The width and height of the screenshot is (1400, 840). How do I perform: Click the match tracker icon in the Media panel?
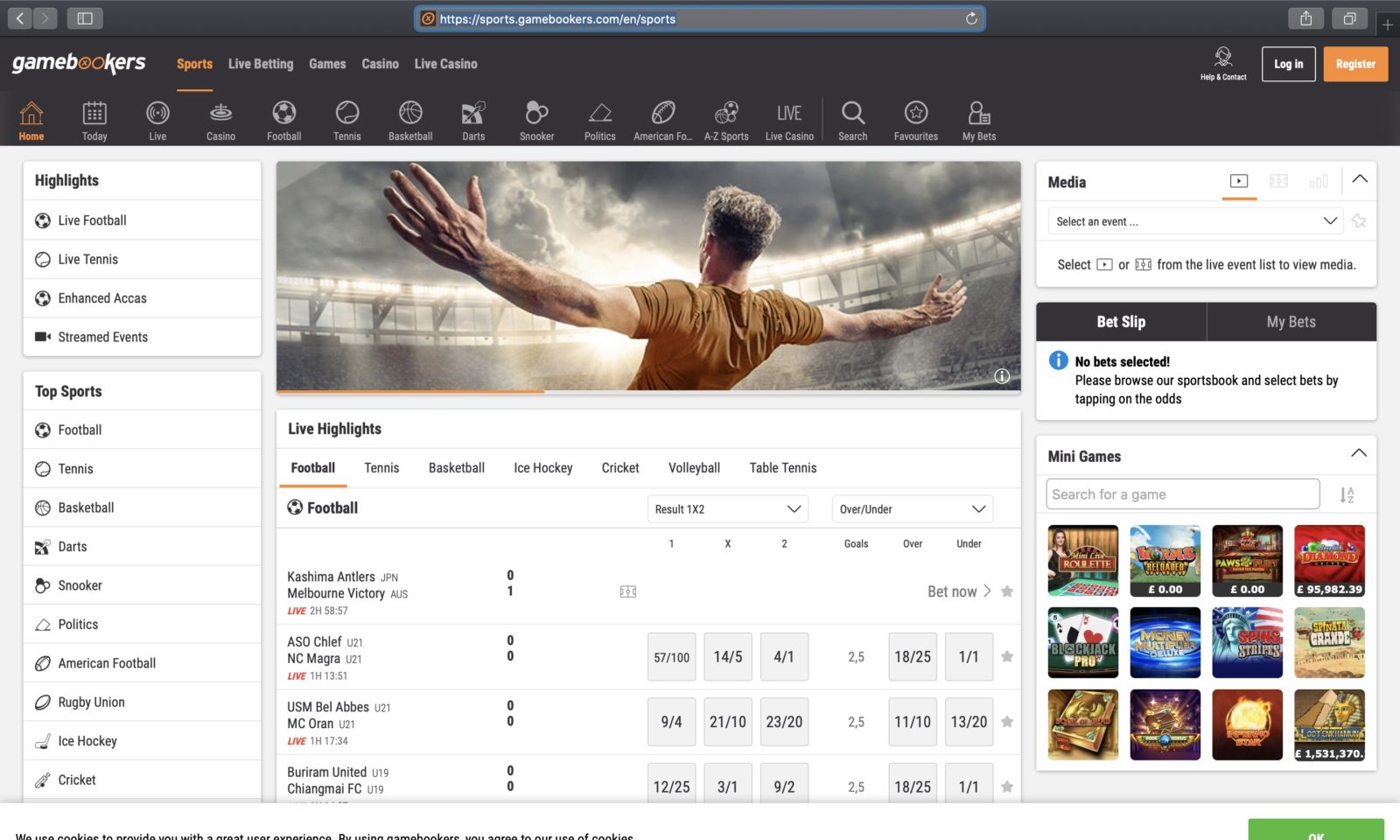(x=1279, y=181)
